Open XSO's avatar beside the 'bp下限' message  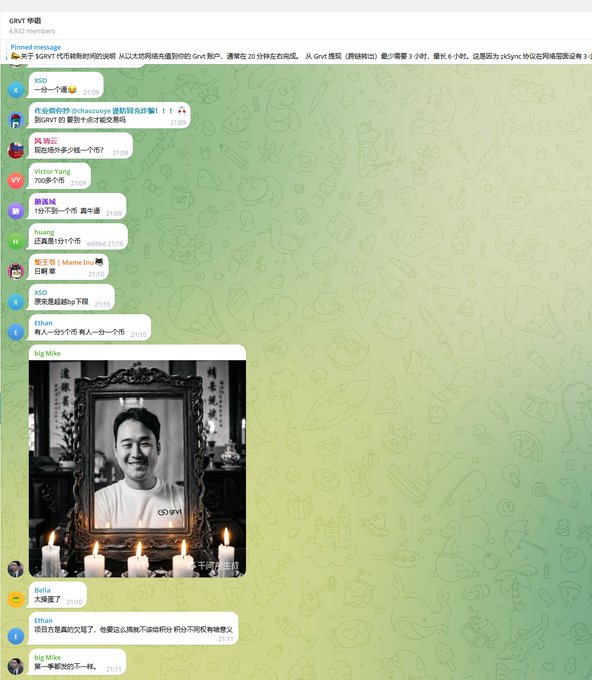click(16, 302)
